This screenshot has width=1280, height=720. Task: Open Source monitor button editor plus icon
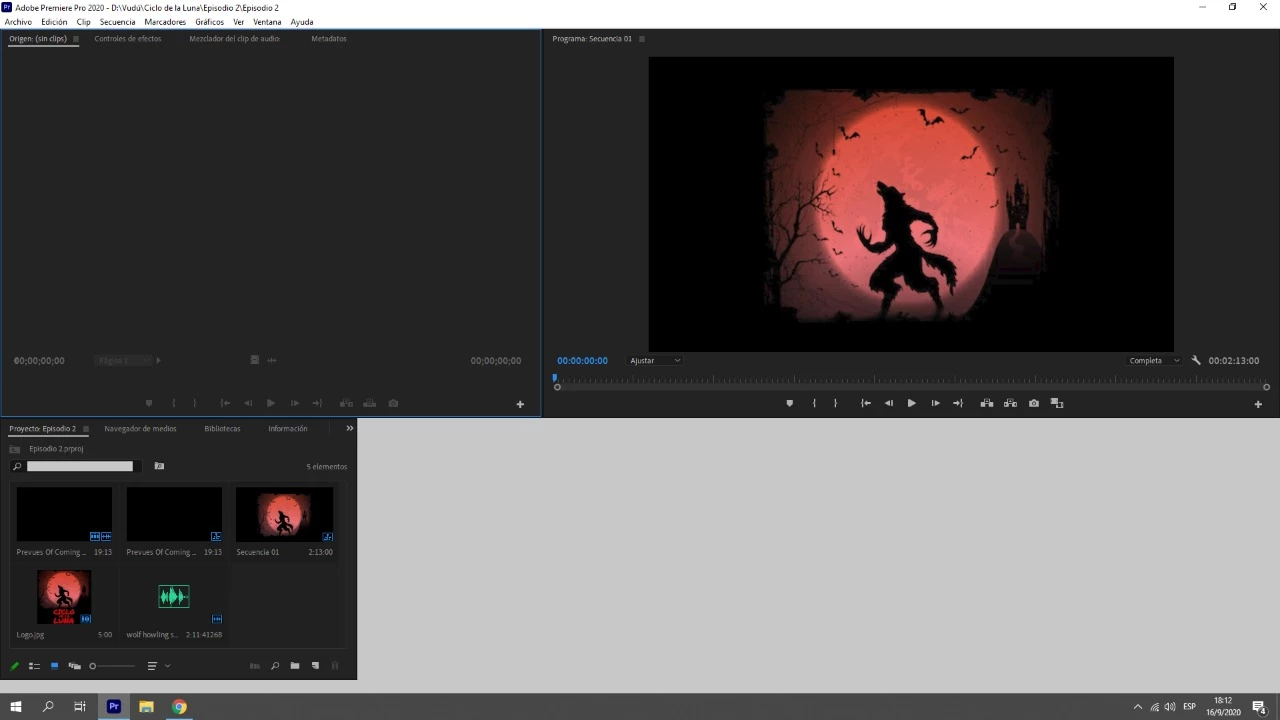pyautogui.click(x=520, y=404)
